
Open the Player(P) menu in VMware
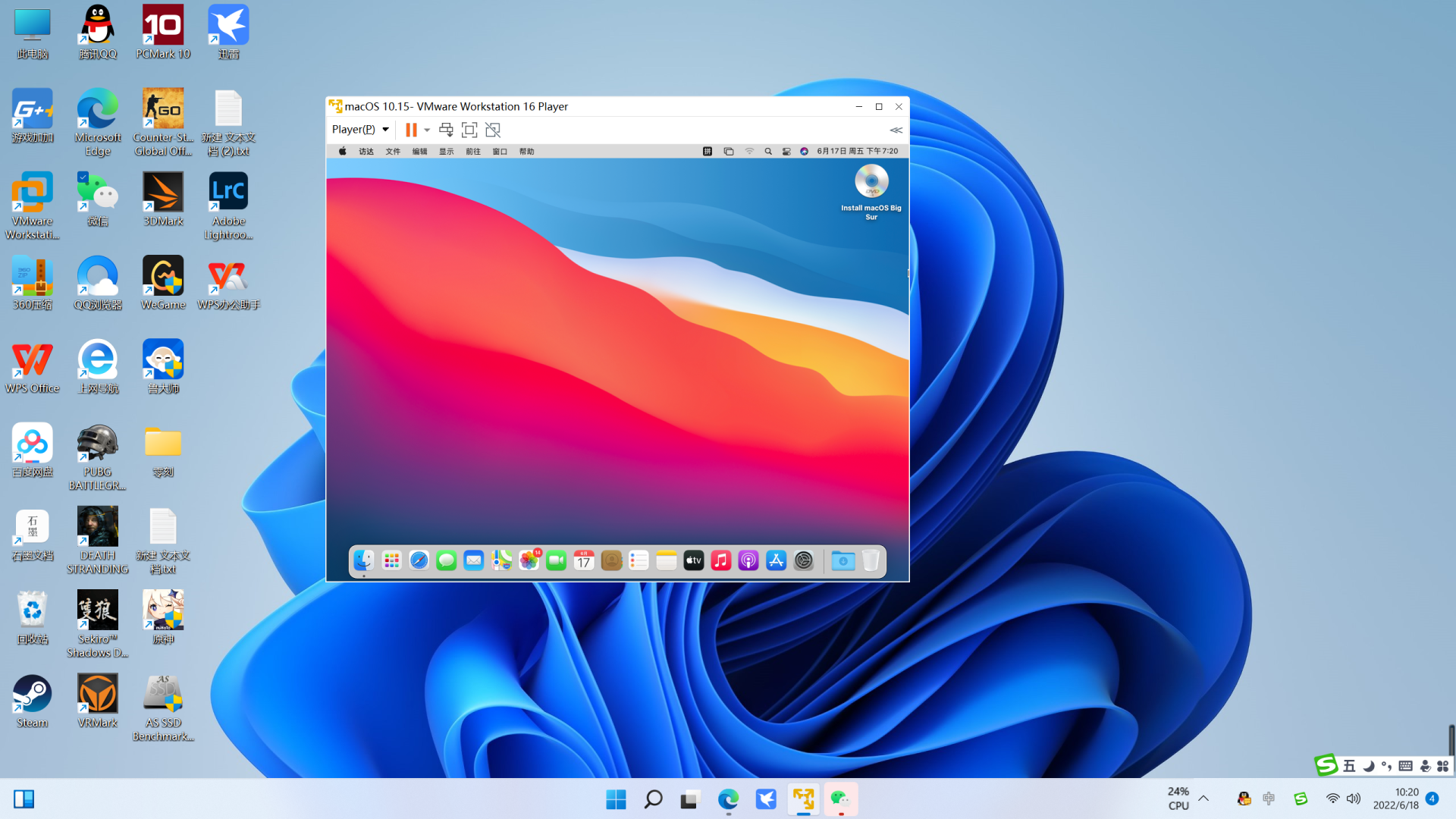point(360,130)
